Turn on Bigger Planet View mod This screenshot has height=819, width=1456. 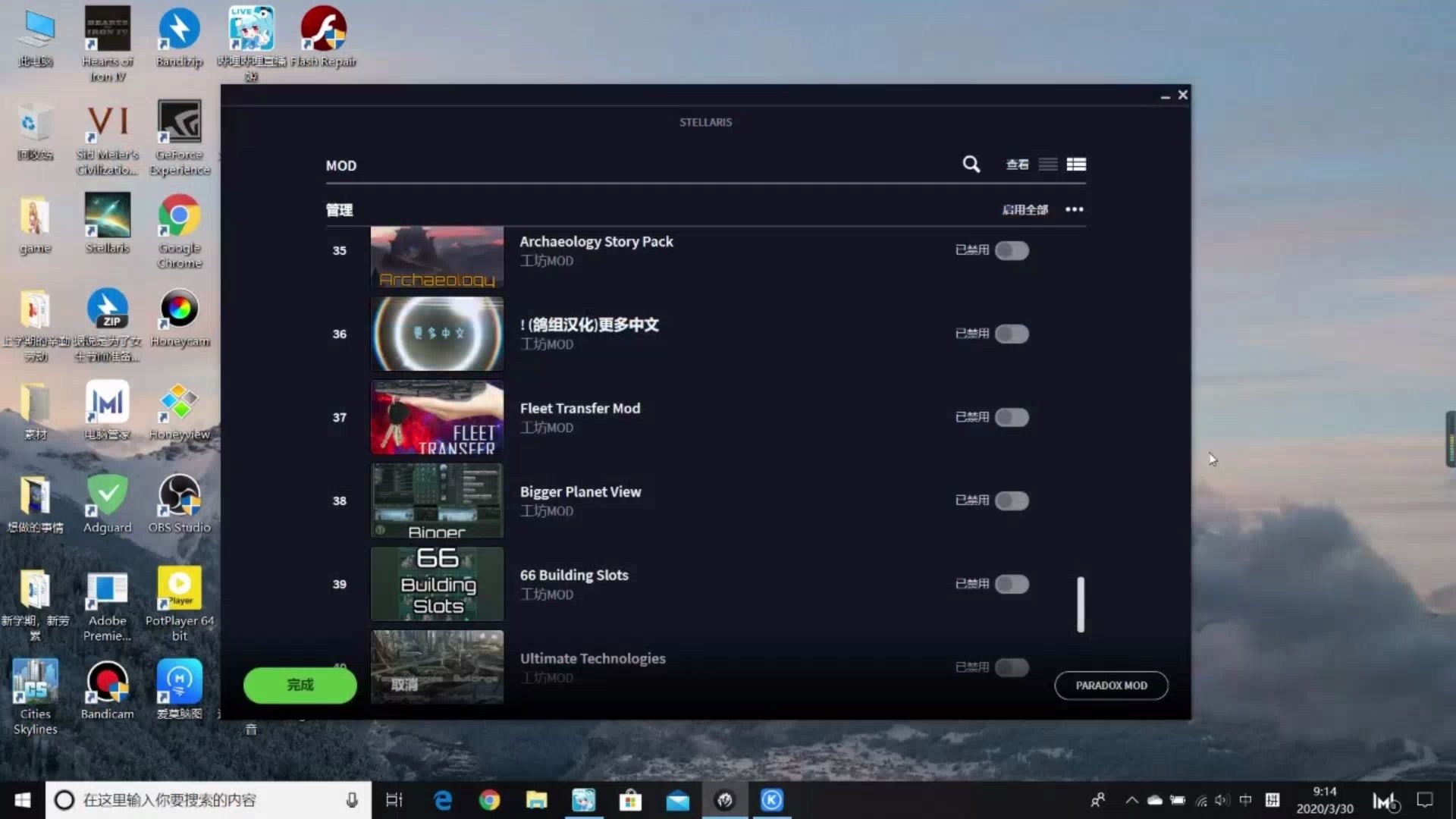pos(1012,500)
